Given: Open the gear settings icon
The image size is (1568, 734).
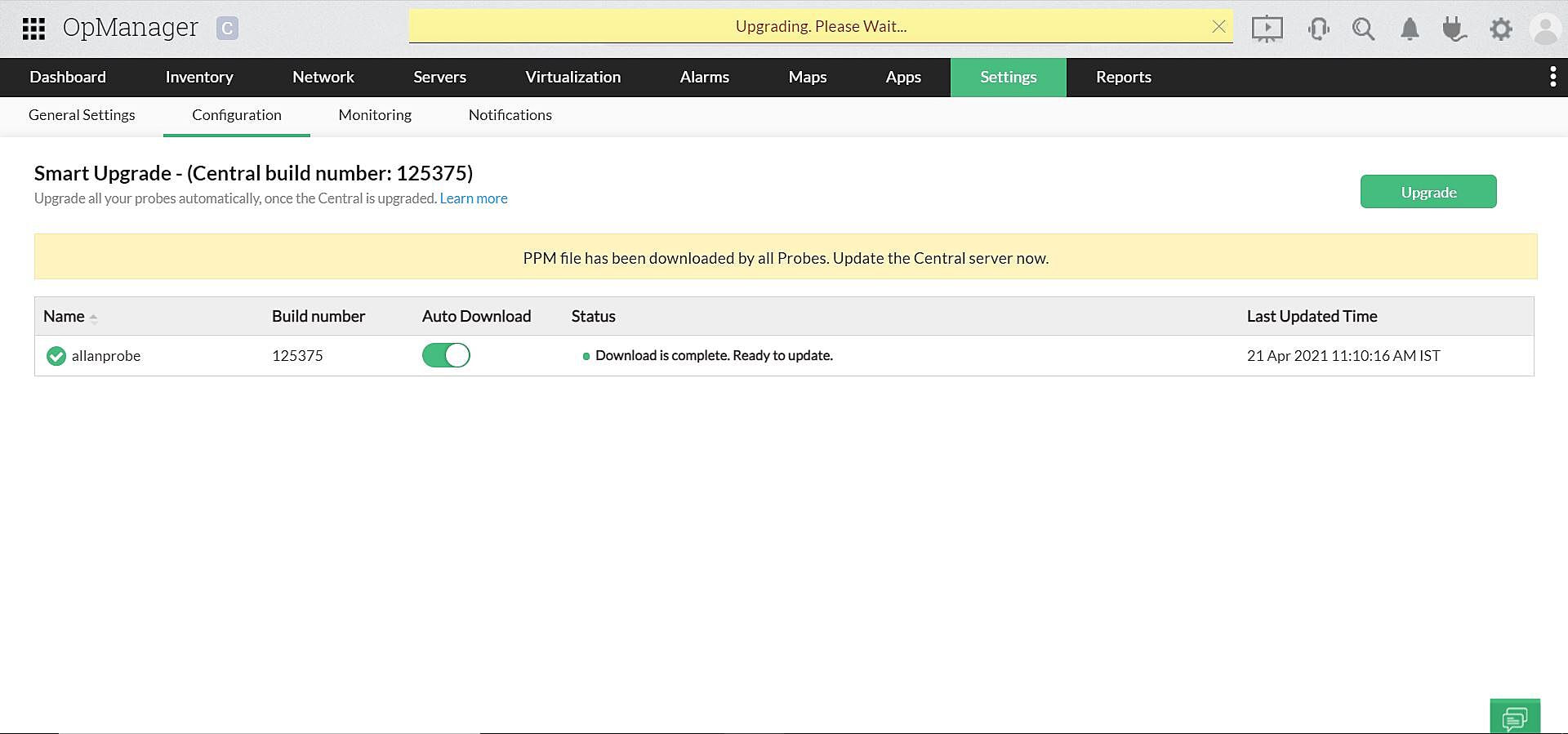Looking at the screenshot, I should 1500,29.
